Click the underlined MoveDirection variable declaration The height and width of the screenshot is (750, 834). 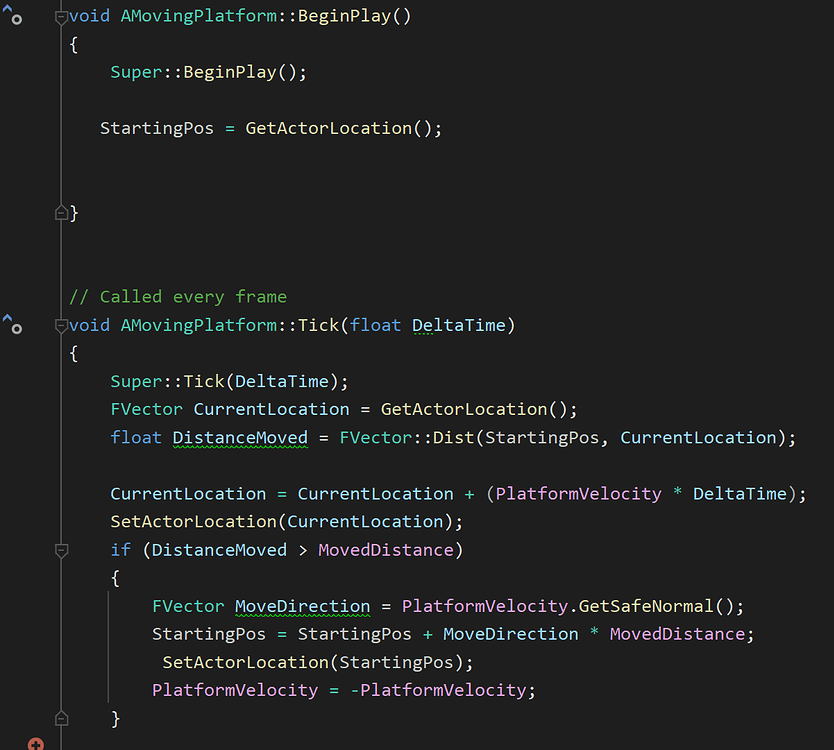[x=303, y=606]
